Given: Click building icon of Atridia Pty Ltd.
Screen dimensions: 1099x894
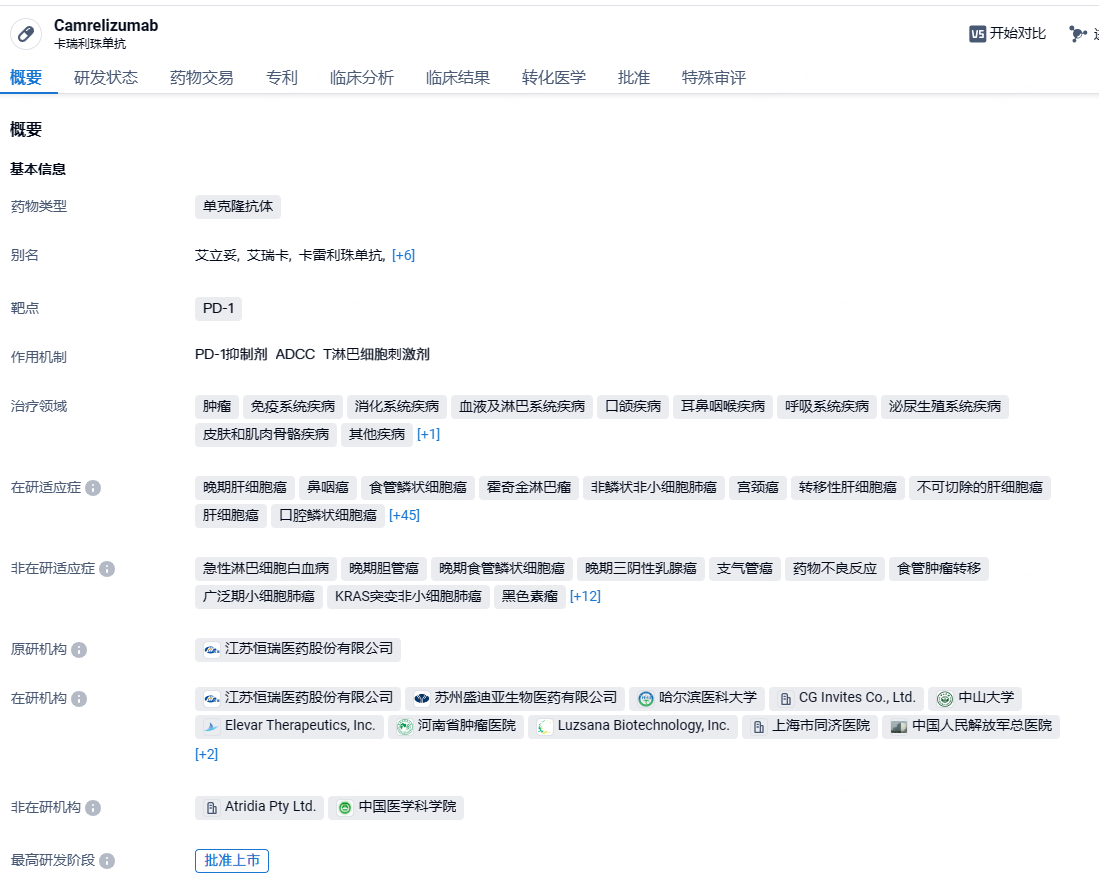Looking at the screenshot, I should point(211,808).
